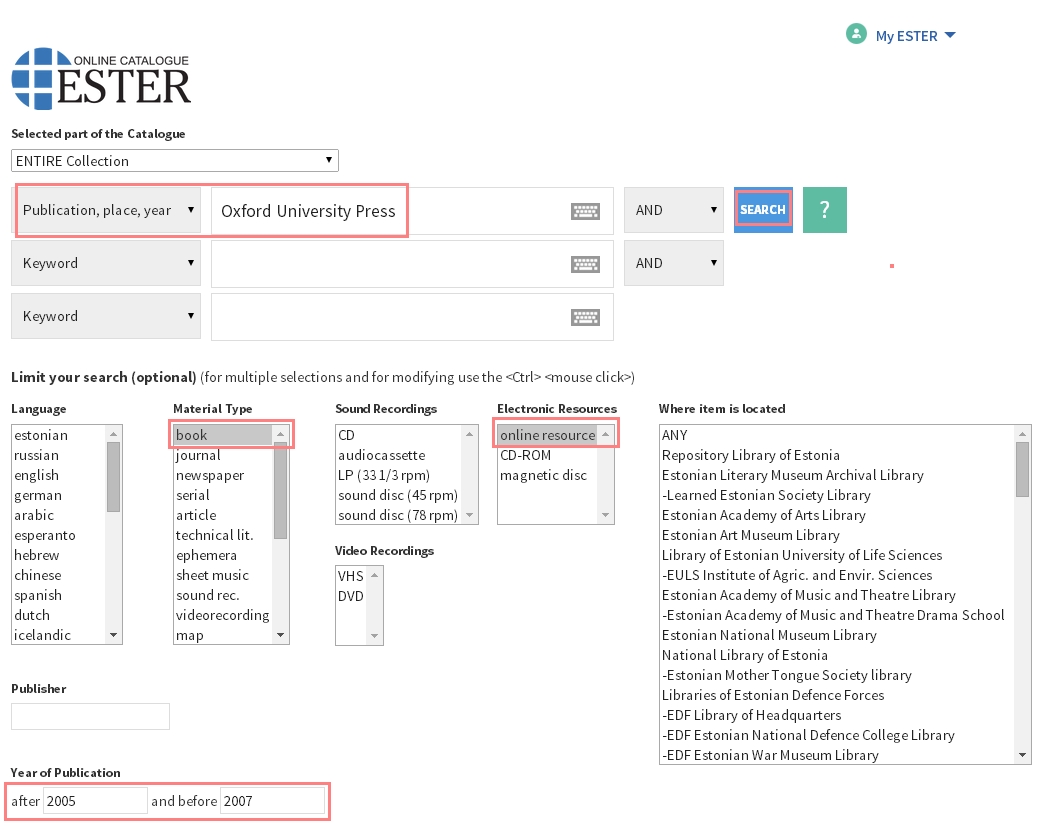1051x833 pixels.
Task: Open the third row Keyword field selector
Action: point(106,316)
